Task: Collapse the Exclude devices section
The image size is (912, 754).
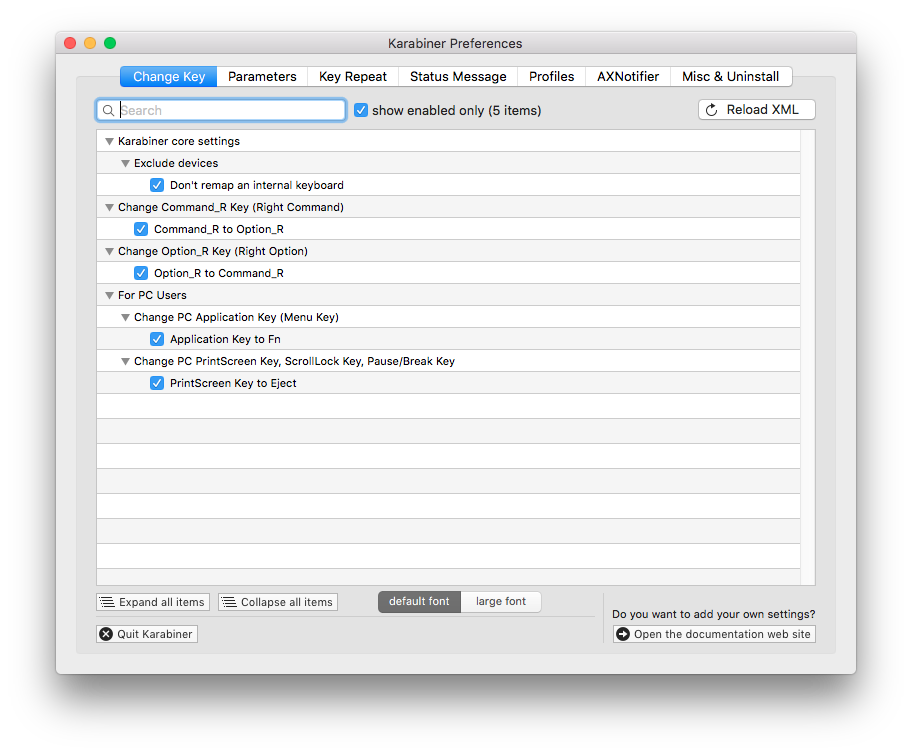Action: click(x=125, y=163)
